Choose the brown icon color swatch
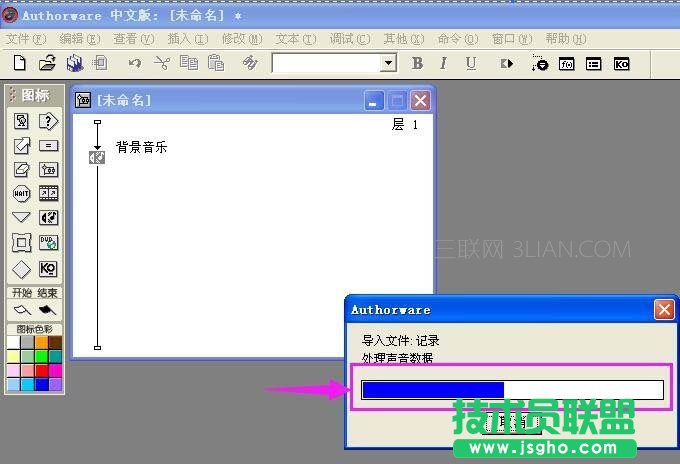 click(x=56, y=342)
